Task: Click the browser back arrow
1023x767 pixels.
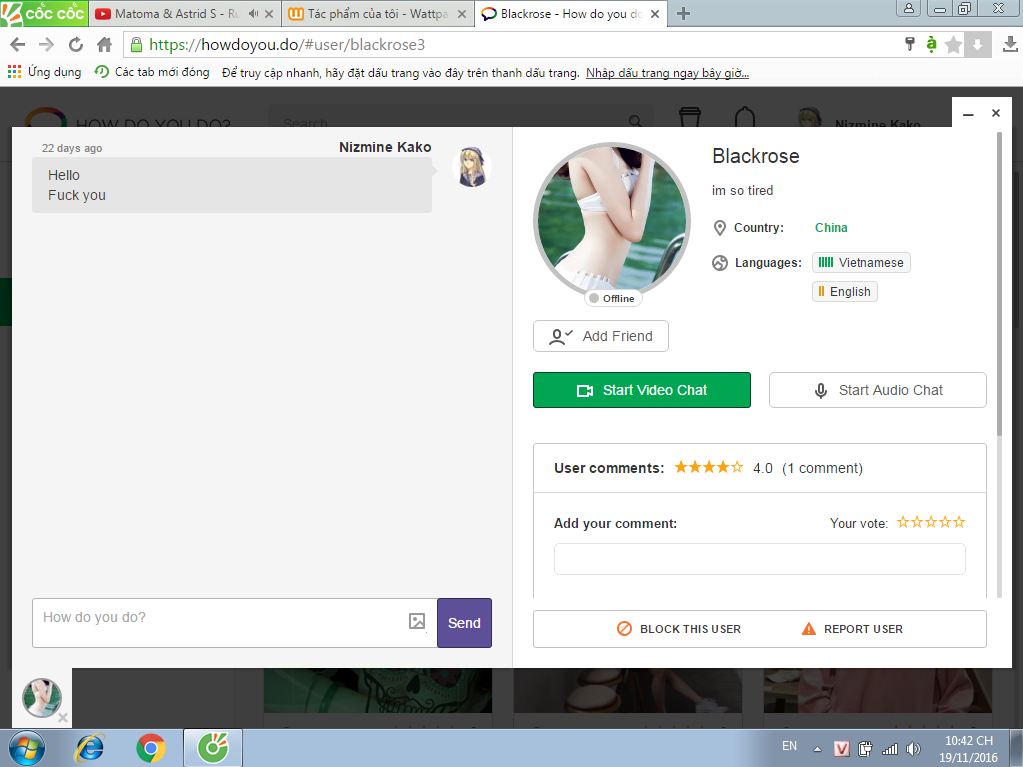Action: [x=18, y=45]
